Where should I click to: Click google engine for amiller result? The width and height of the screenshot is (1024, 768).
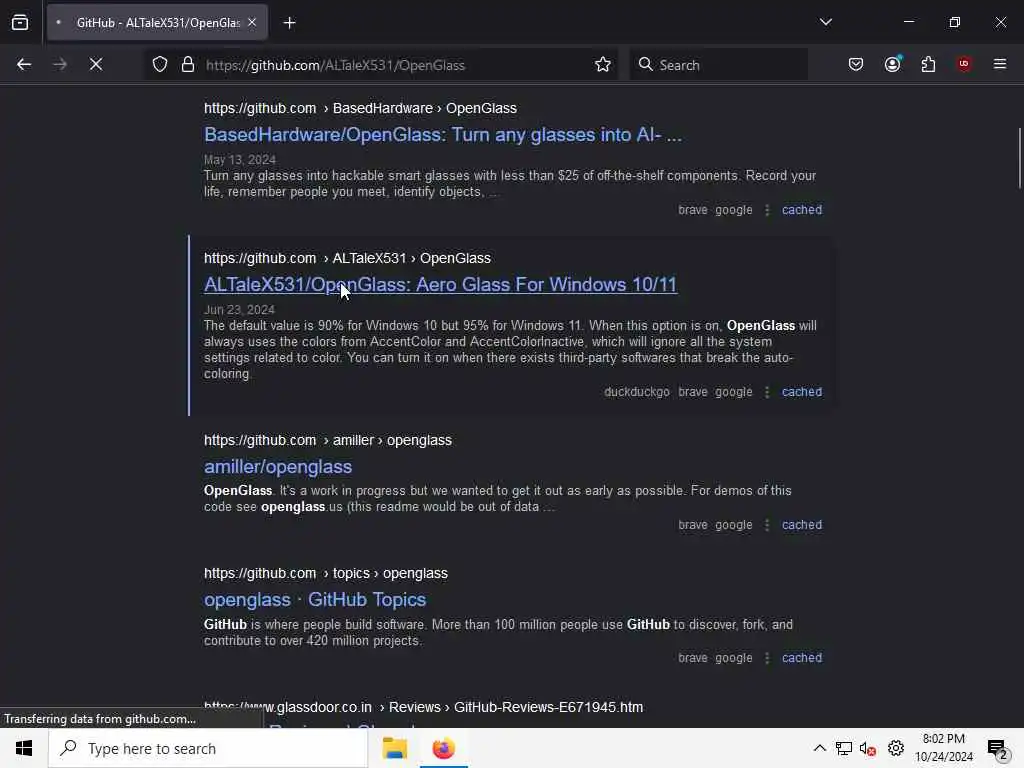point(733,525)
